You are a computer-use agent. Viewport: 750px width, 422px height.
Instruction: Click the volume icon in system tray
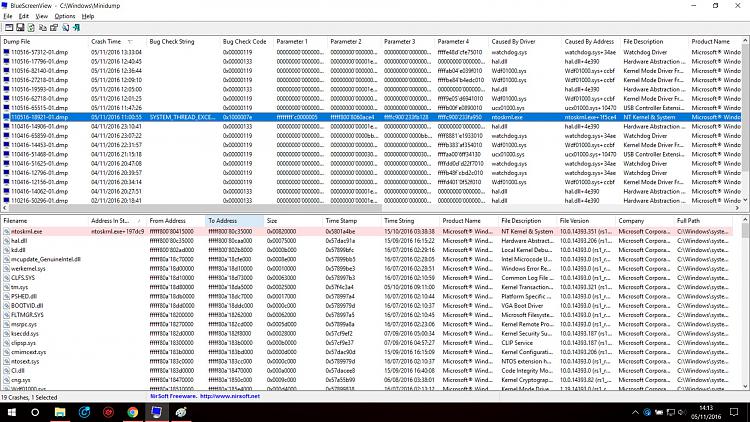(x=682, y=412)
